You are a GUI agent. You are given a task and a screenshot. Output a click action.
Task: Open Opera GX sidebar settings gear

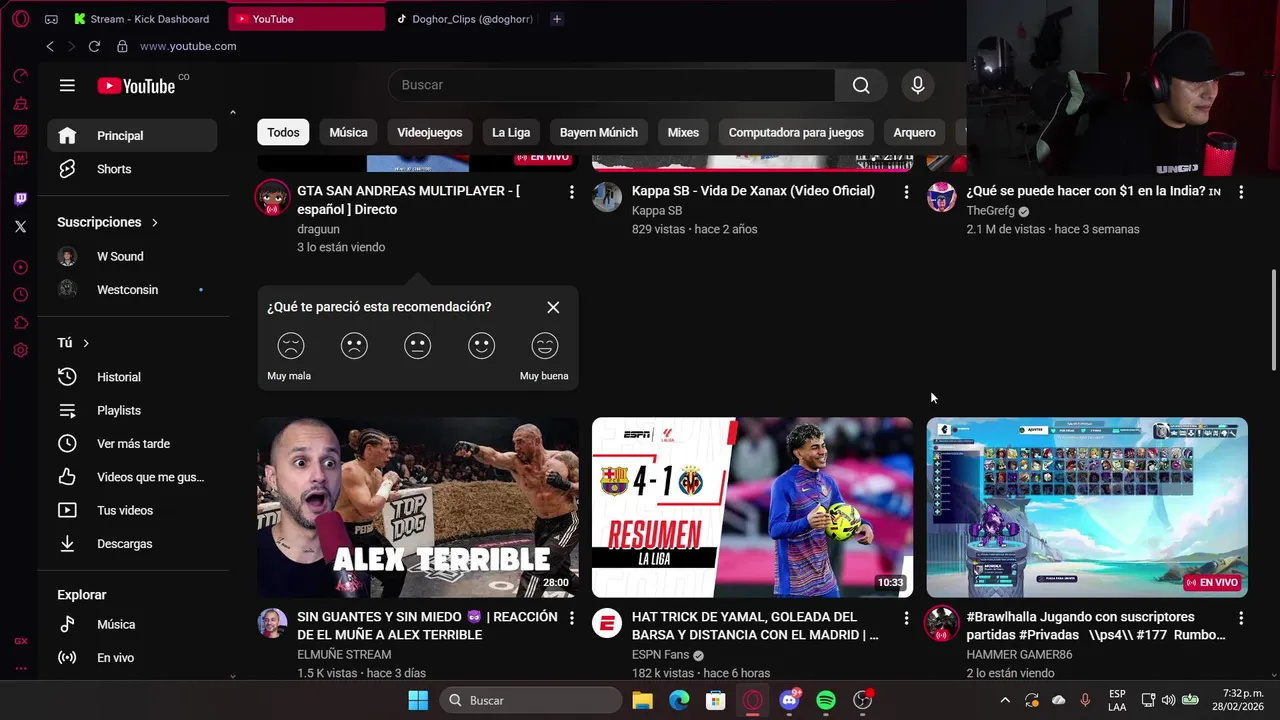[21, 350]
